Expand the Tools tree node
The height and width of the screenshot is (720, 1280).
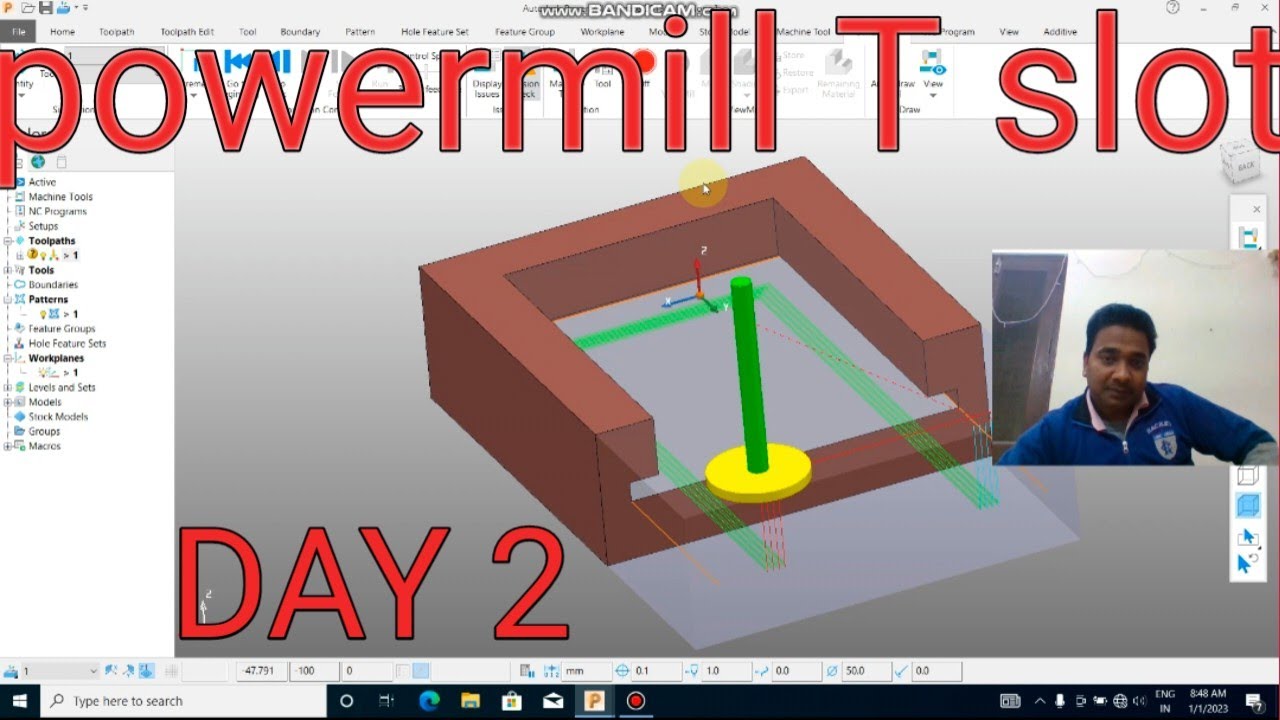pos(8,270)
